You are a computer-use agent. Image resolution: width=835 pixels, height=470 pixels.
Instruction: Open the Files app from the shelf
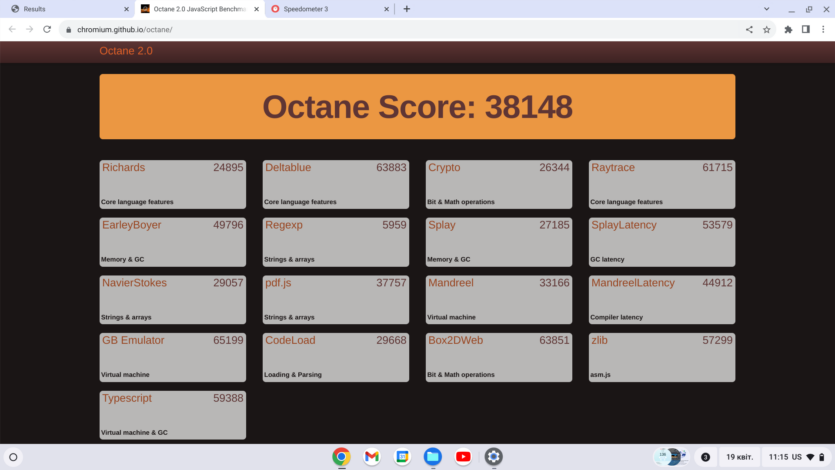[432, 457]
